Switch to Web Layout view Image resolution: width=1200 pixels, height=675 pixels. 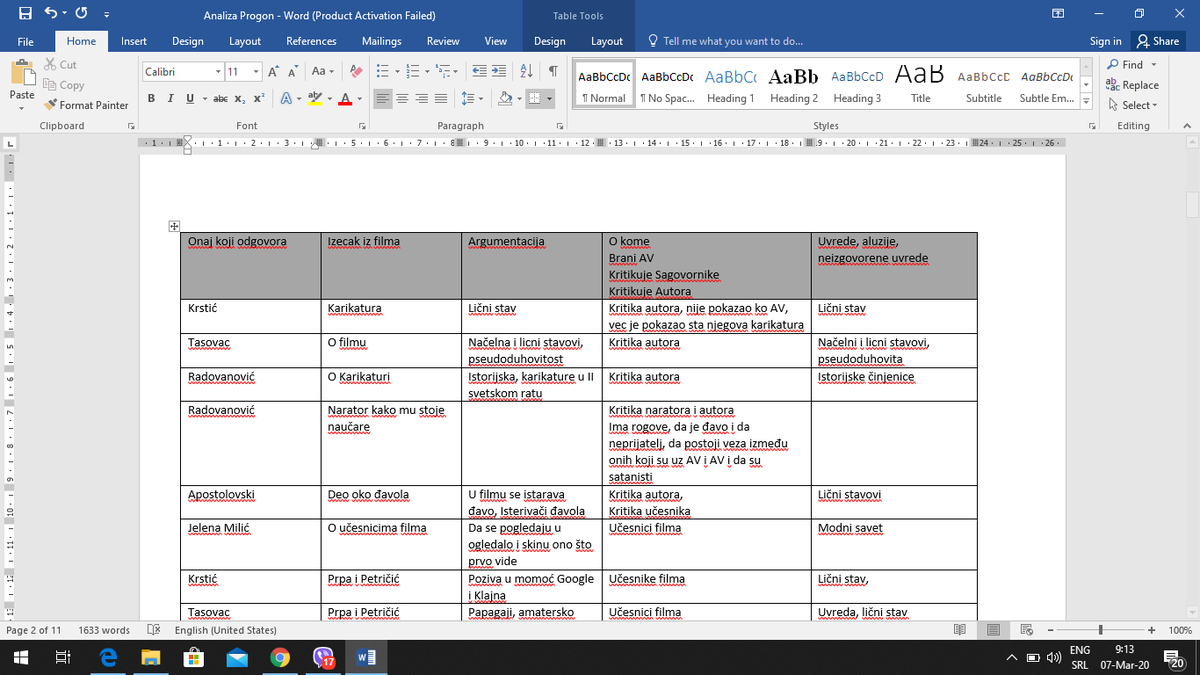pos(1026,630)
